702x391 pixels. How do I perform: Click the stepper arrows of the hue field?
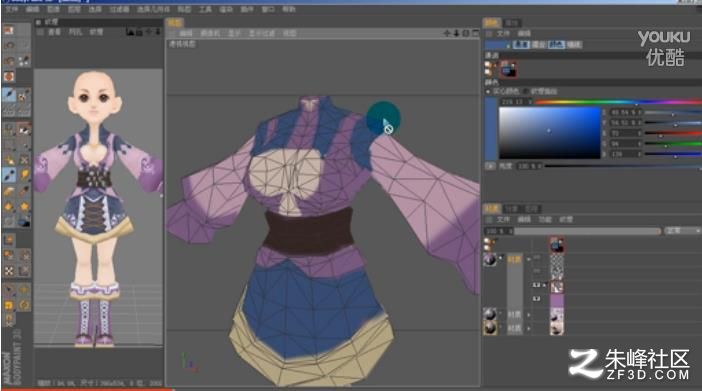coord(530,102)
